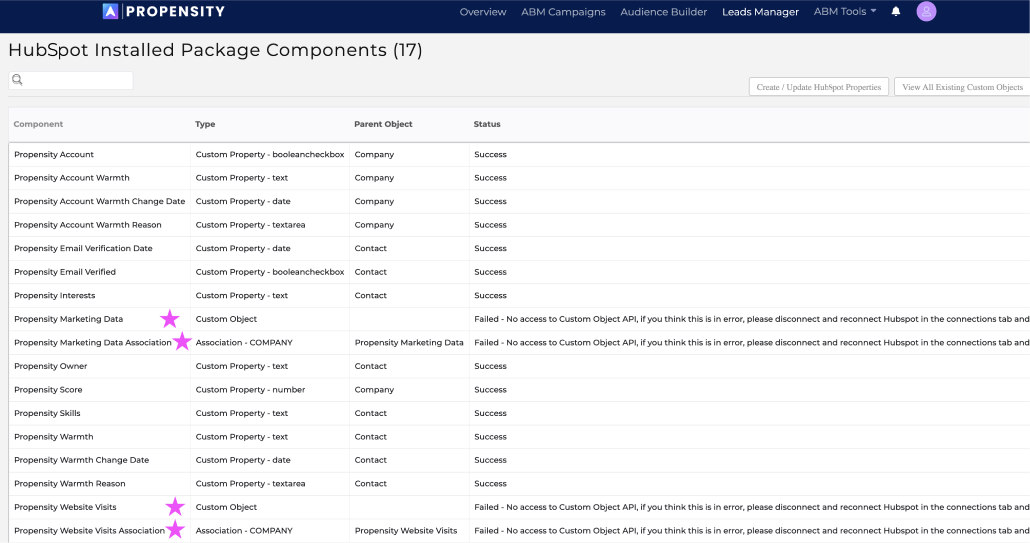
Task: Open ABM Campaigns in navigation
Action: 563,12
